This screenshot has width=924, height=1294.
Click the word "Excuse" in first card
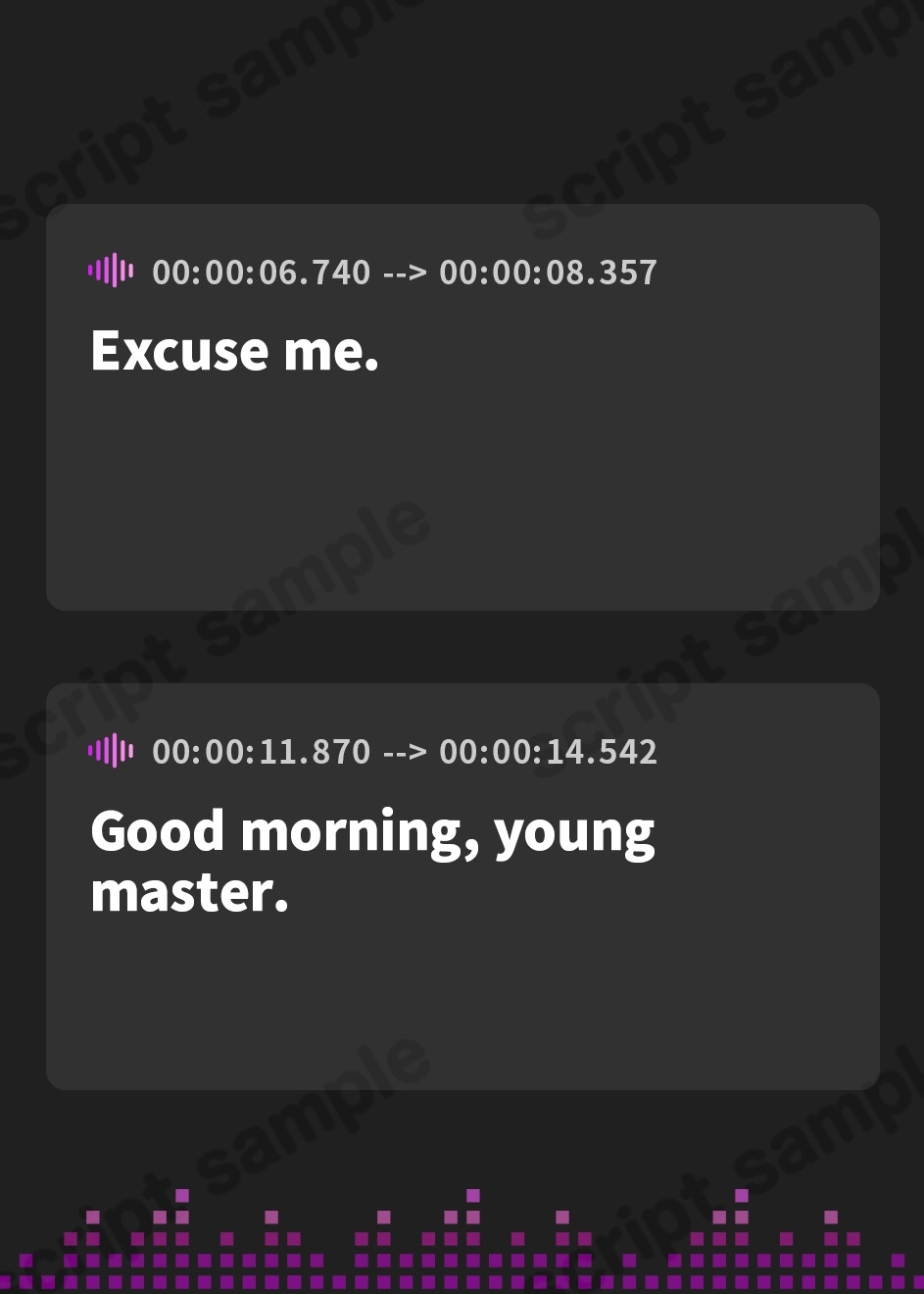coord(179,350)
